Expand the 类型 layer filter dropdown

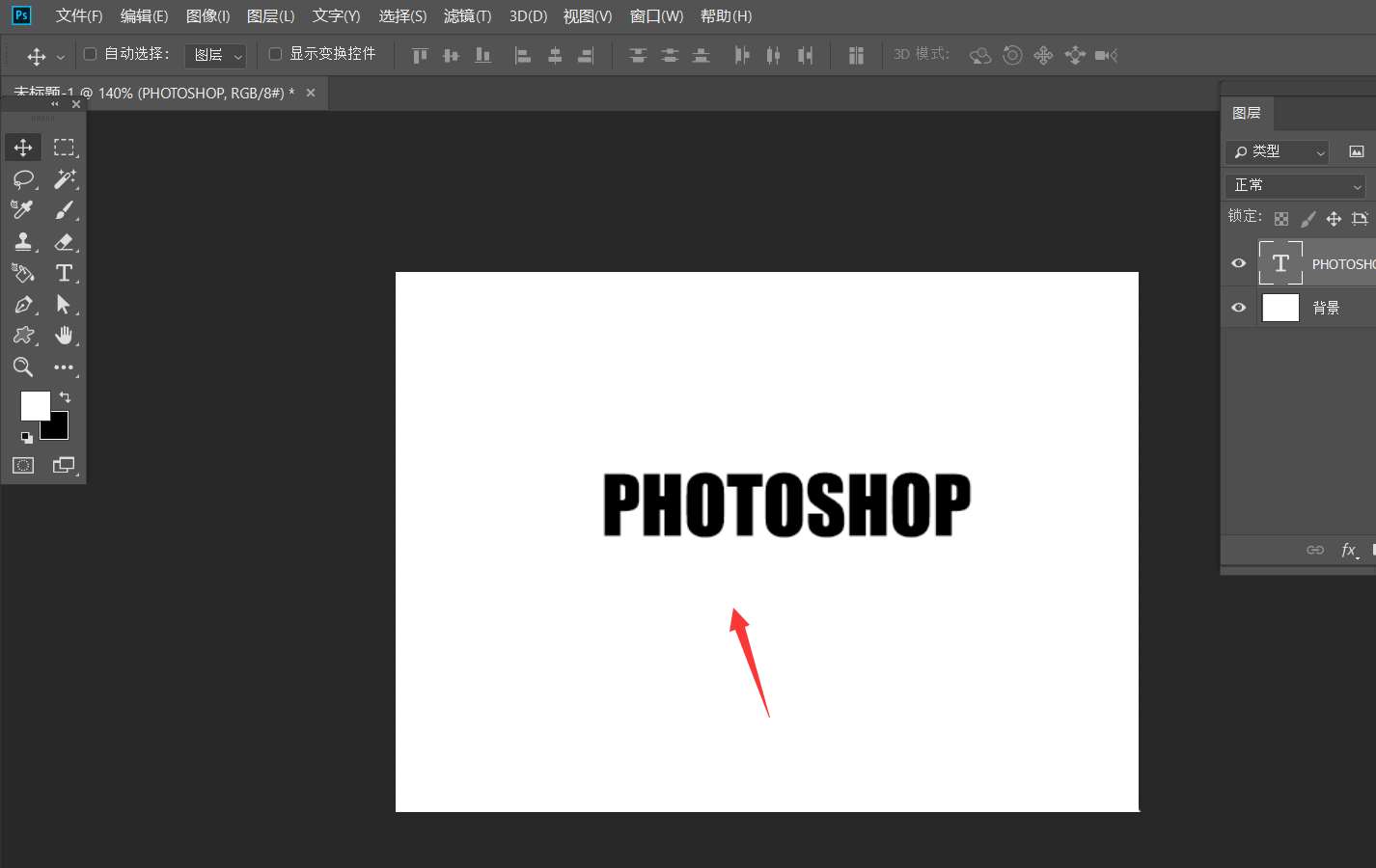(x=1278, y=152)
